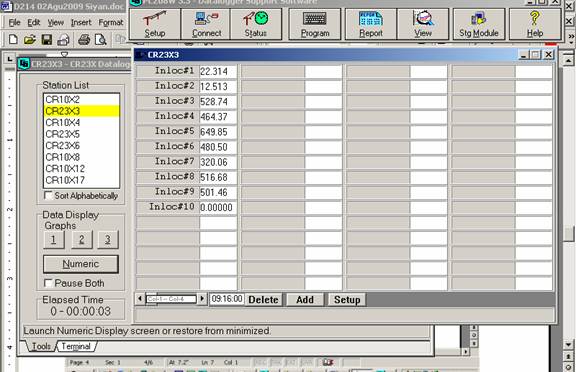Enable Sort Alphabetically checkbox

[48, 195]
